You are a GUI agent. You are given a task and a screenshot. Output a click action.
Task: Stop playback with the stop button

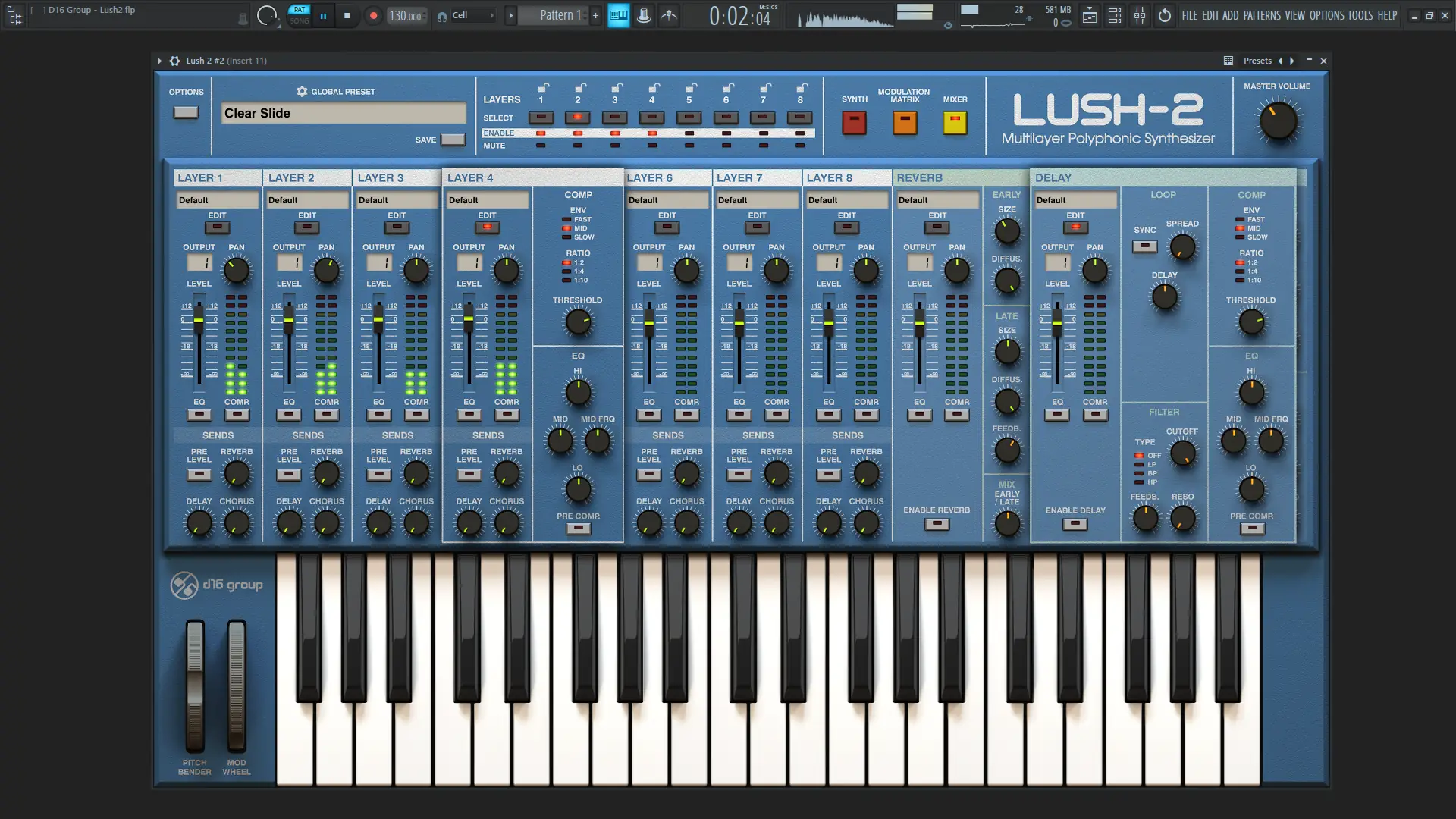[347, 15]
